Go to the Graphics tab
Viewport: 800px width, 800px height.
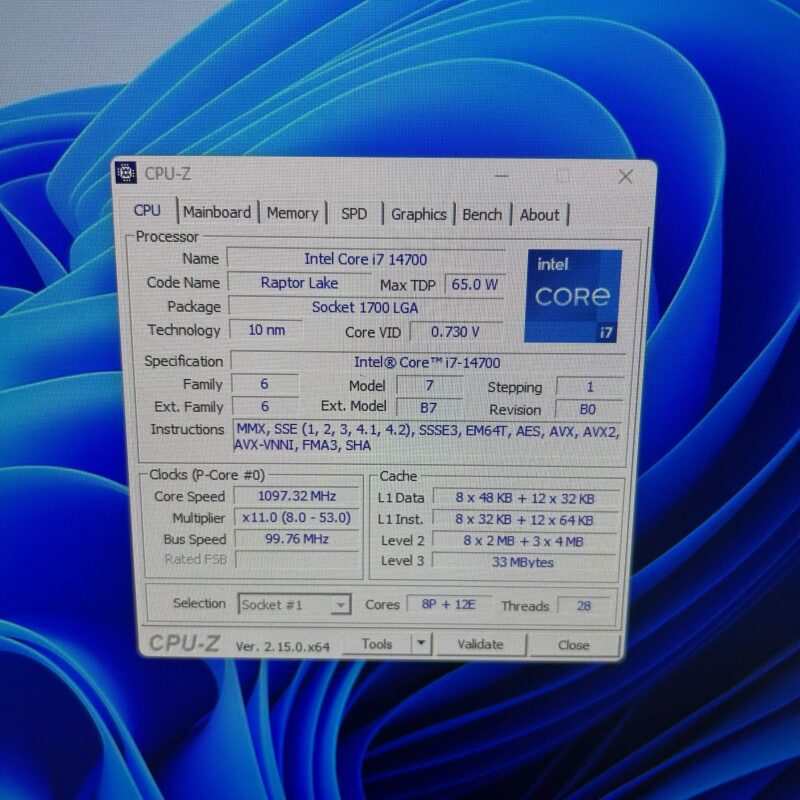418,214
